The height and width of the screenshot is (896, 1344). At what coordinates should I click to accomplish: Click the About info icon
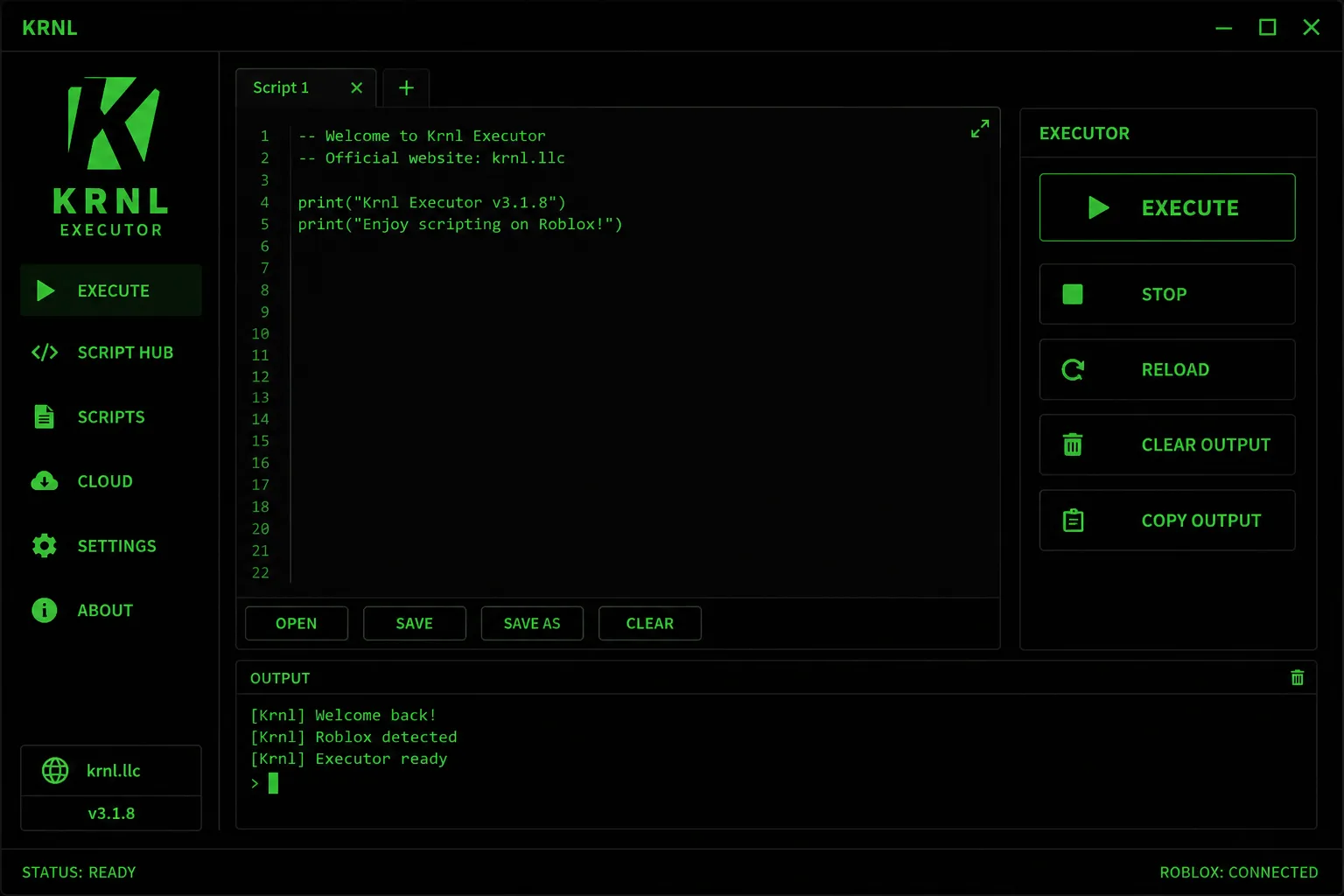pos(44,610)
